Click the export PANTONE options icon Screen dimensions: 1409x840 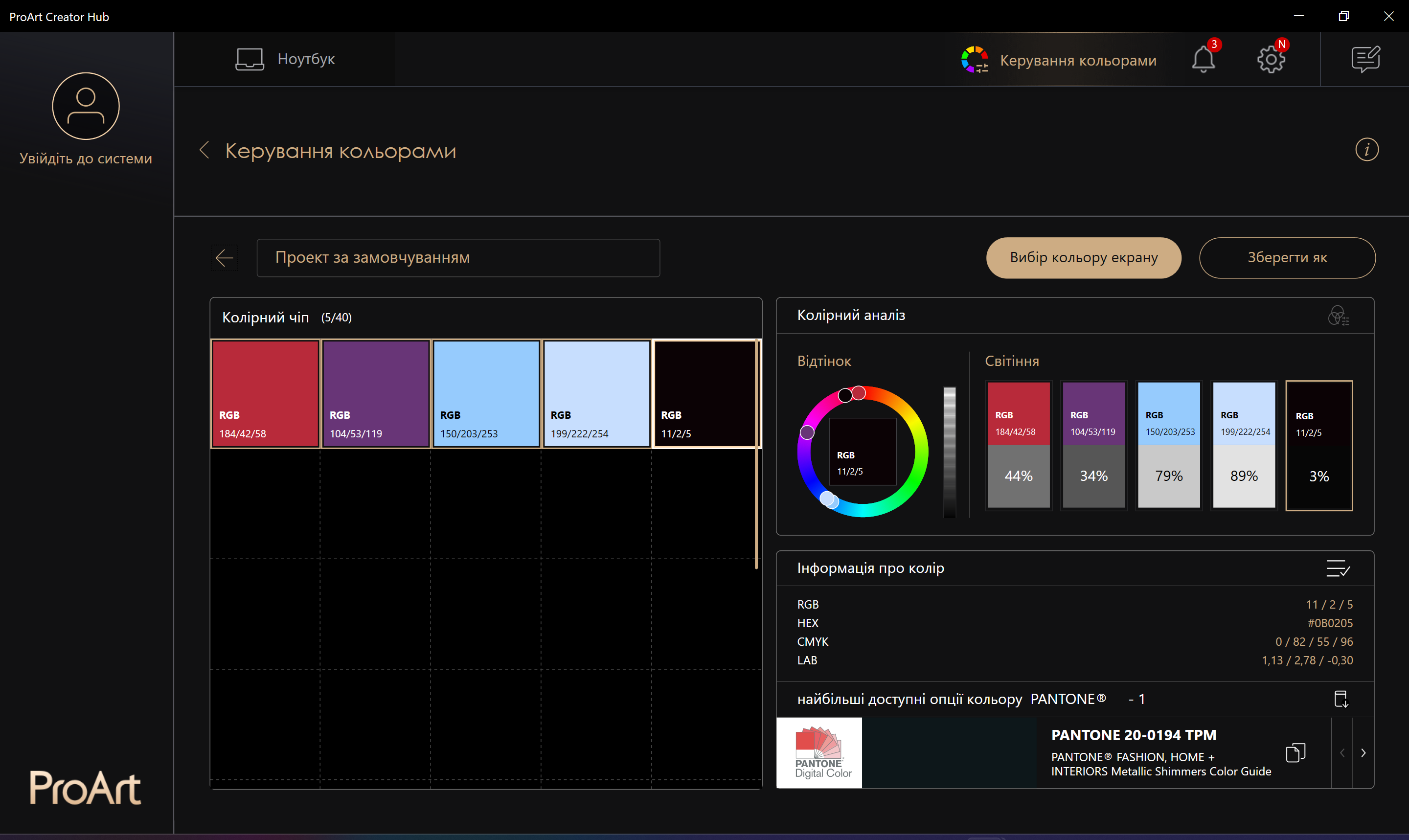(x=1341, y=699)
